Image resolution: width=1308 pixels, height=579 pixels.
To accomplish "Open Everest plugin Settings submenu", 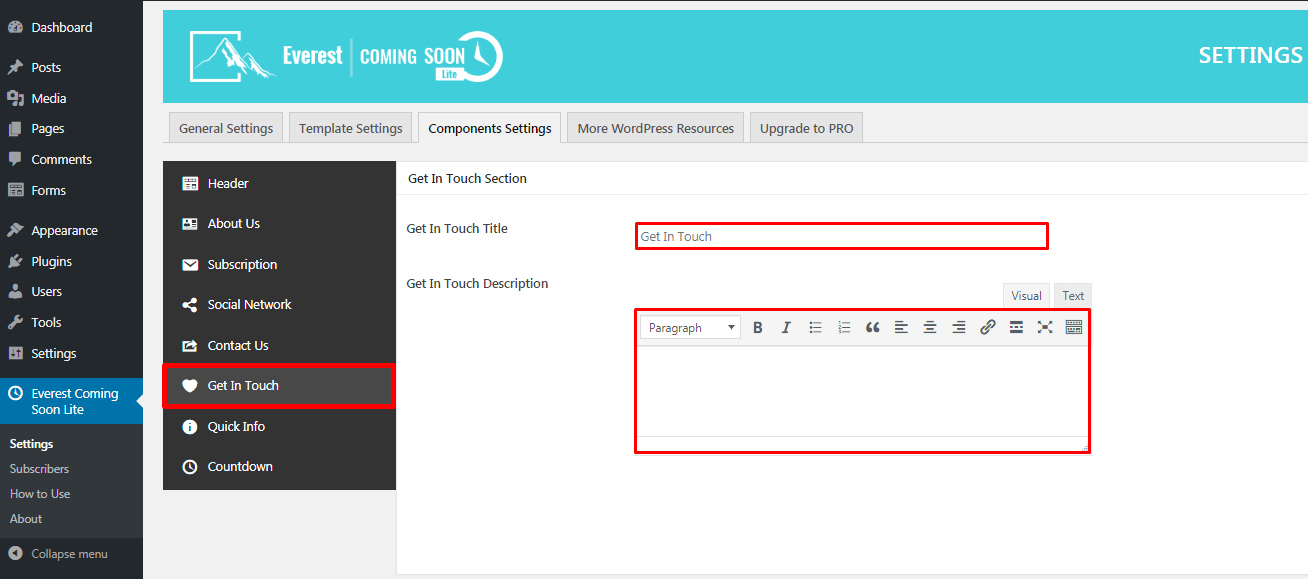I will click(31, 443).
